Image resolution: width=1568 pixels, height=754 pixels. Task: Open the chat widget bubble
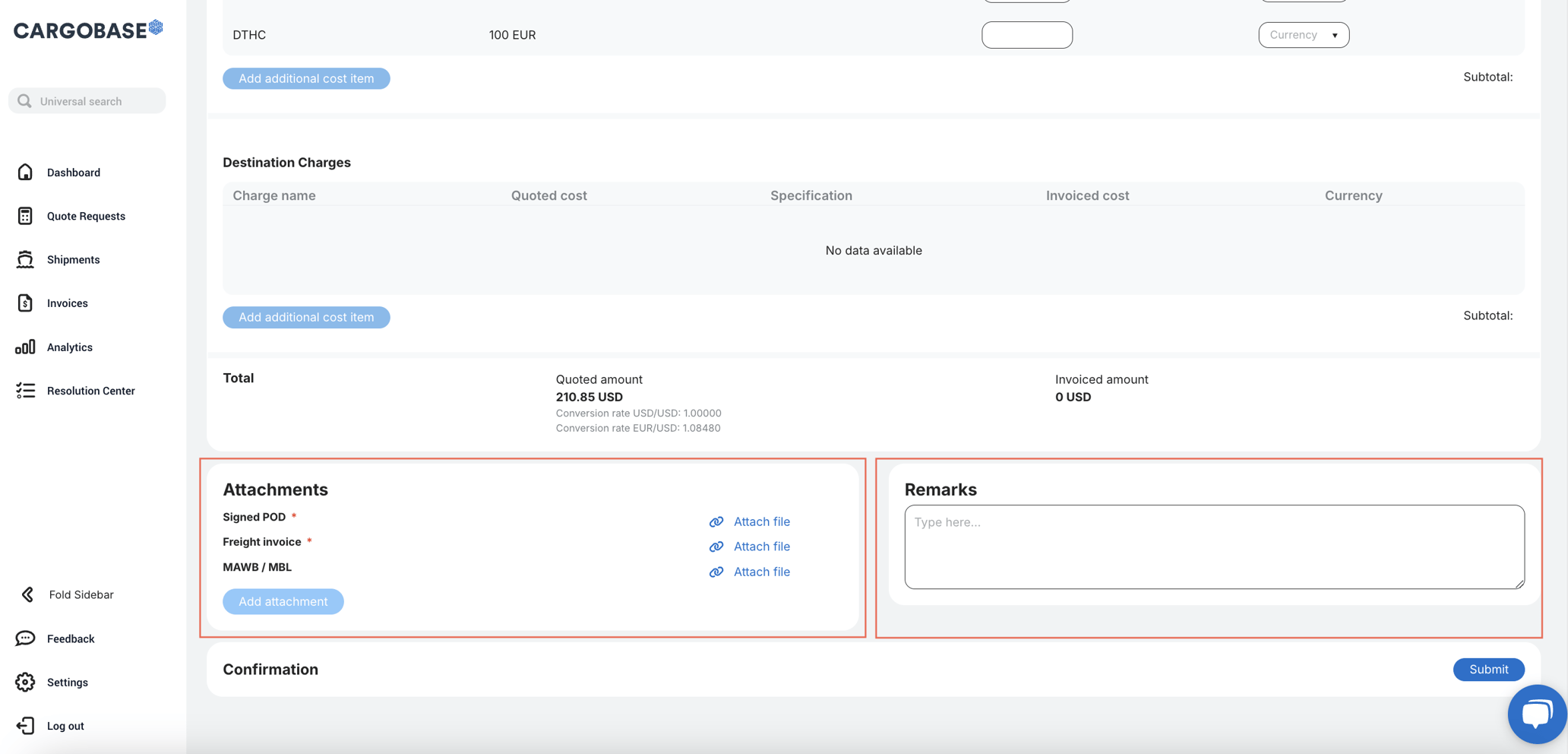click(x=1537, y=713)
